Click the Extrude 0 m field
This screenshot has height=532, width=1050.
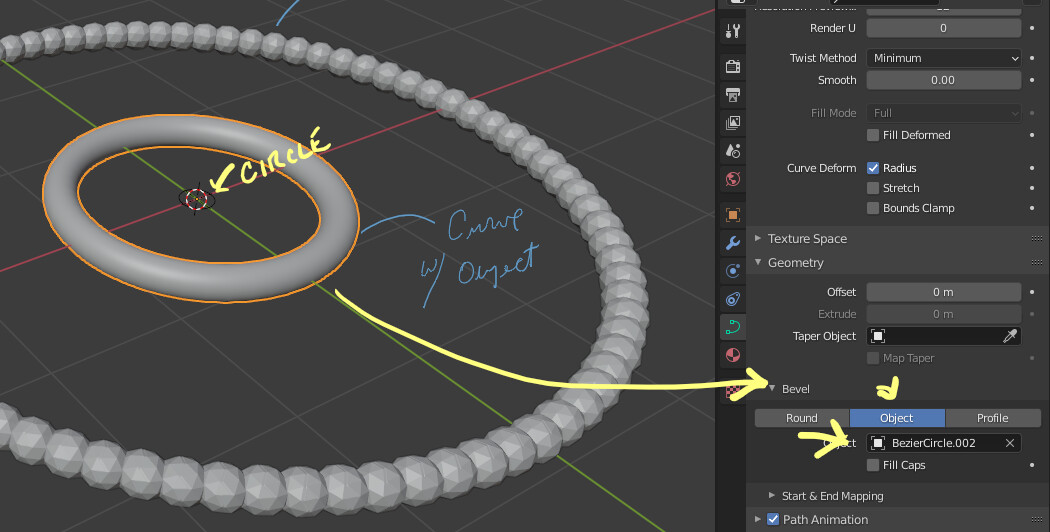click(944, 314)
